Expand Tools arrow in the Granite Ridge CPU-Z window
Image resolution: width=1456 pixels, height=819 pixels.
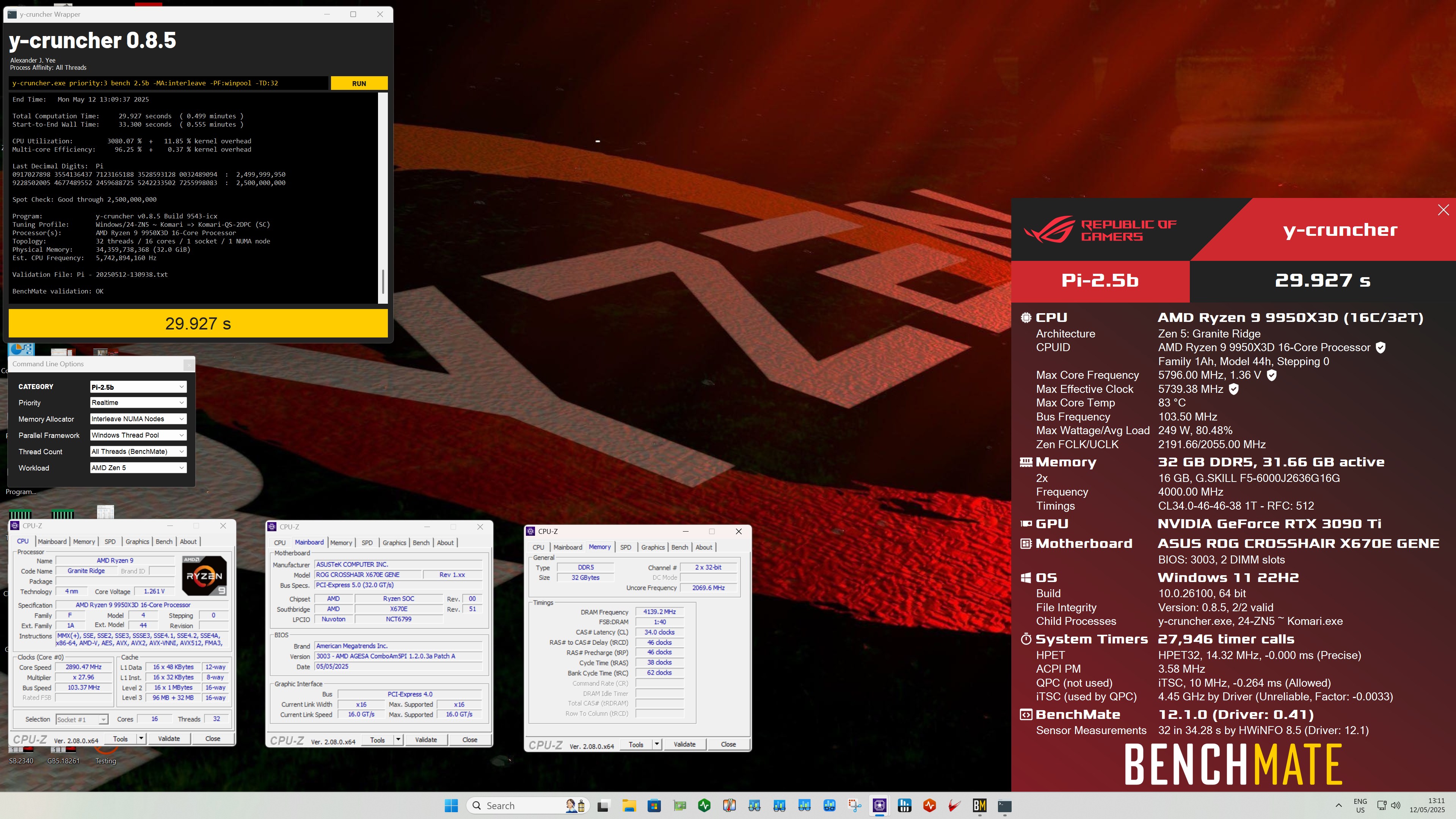[x=141, y=739]
